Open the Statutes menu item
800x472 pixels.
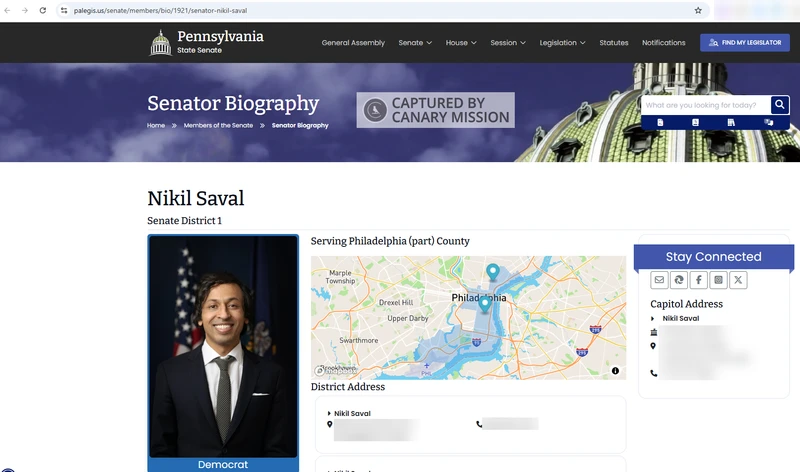614,43
